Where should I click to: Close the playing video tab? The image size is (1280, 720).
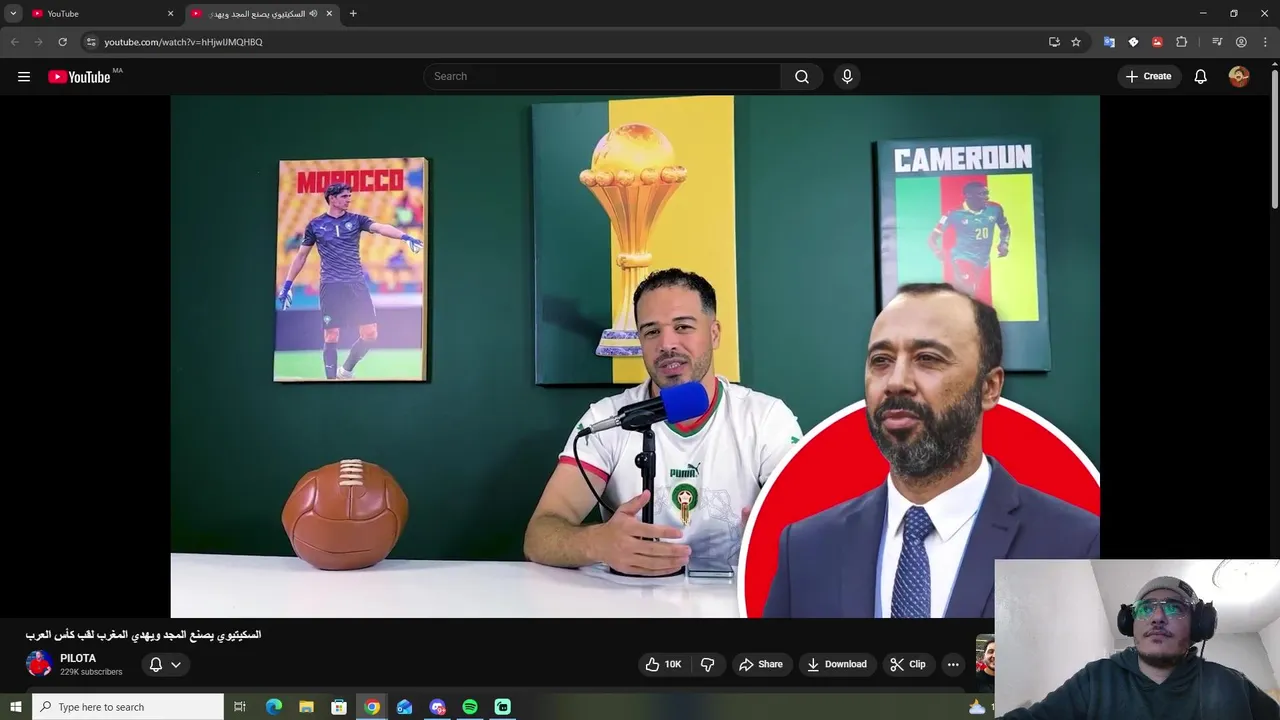point(329,13)
